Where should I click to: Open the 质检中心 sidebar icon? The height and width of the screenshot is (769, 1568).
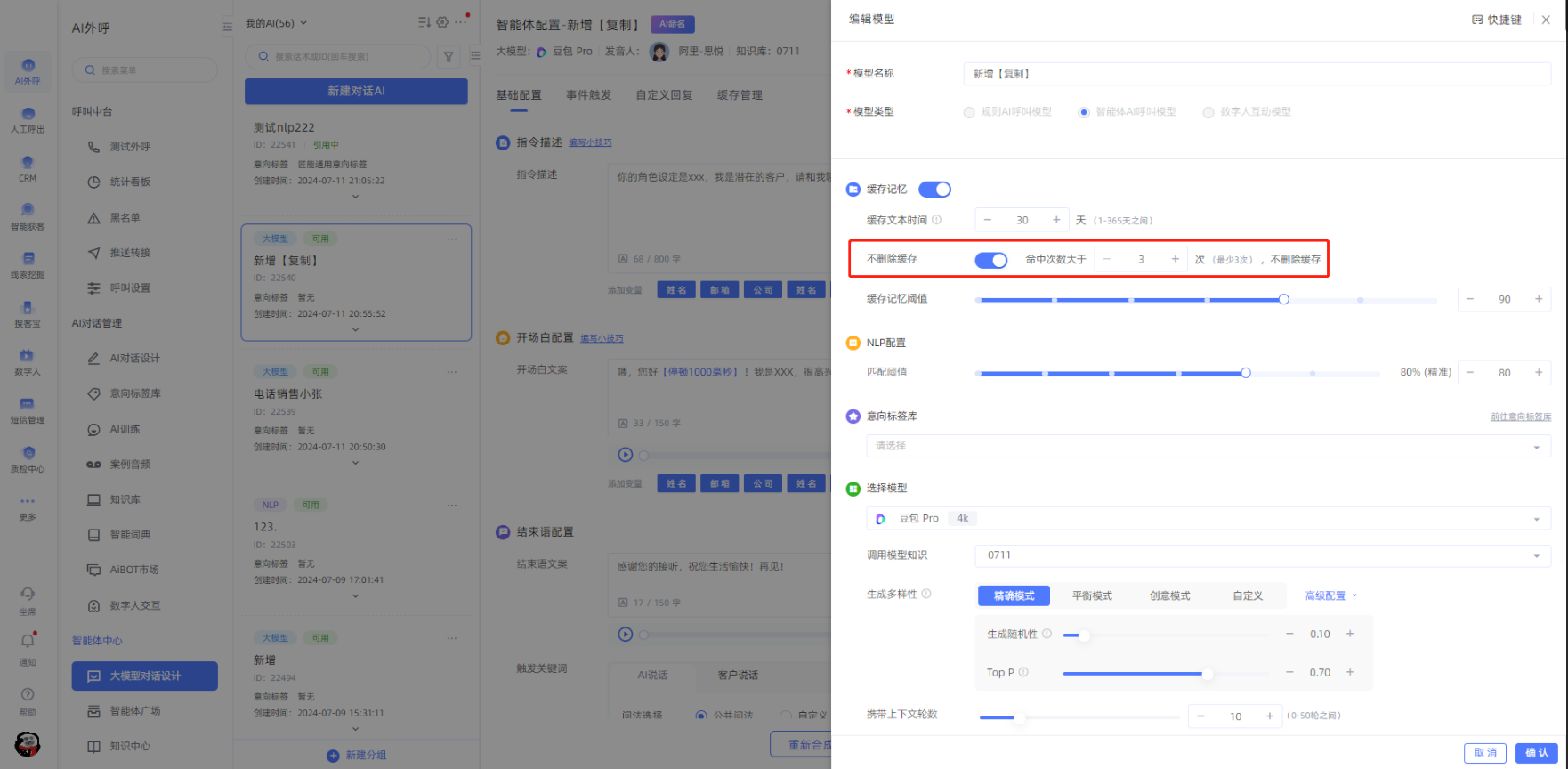click(x=28, y=453)
